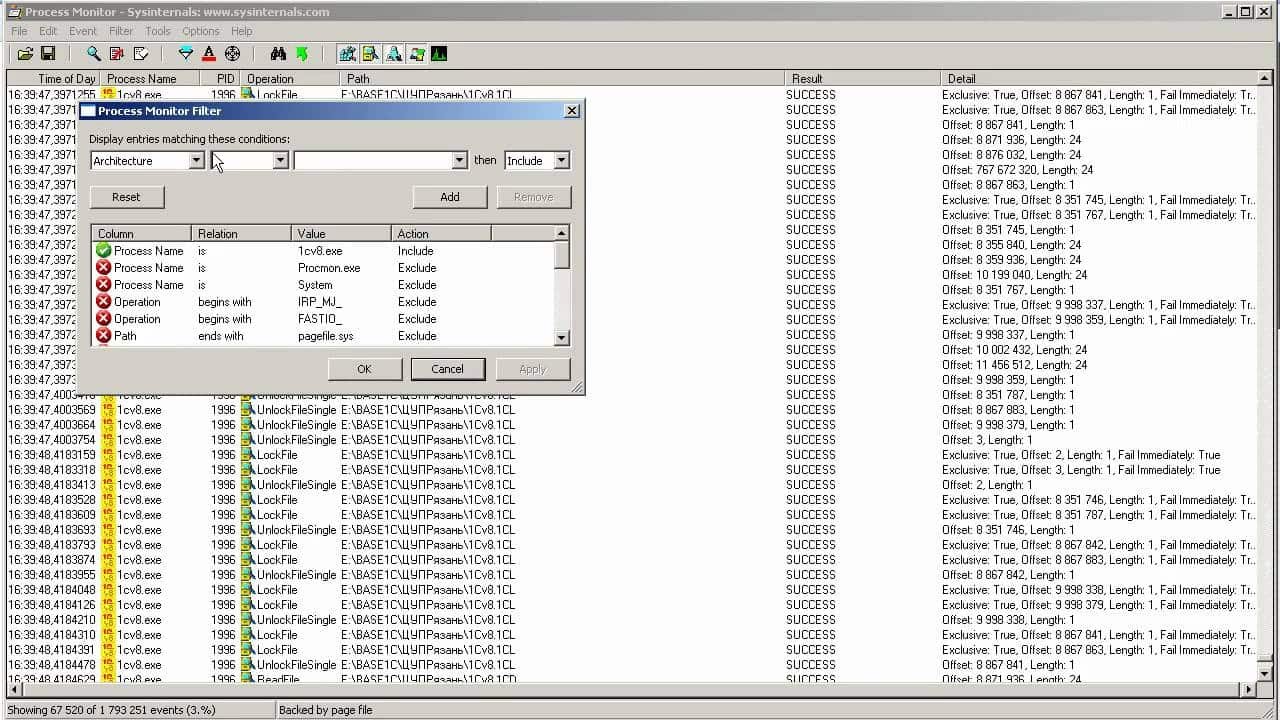Click filter list scroll down arrow
Viewport: 1280px width, 720px height.
pyautogui.click(x=561, y=338)
